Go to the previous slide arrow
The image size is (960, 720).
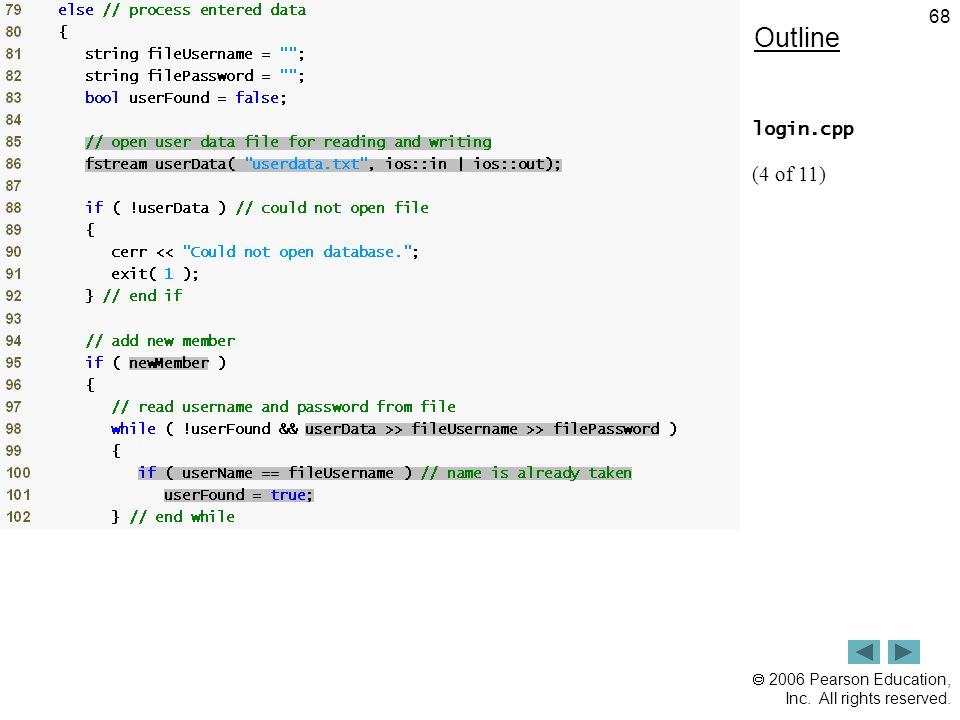pos(863,651)
